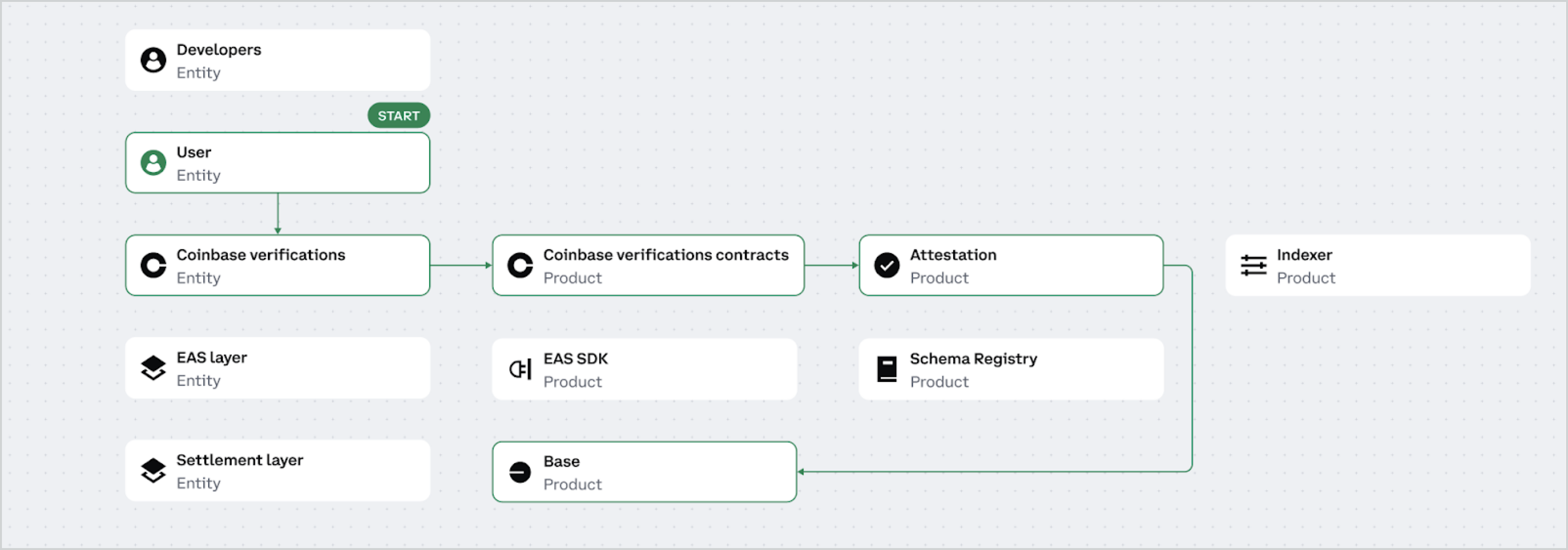The width and height of the screenshot is (1568, 550).
Task: Click the Base logo icon
Action: pyautogui.click(x=521, y=472)
